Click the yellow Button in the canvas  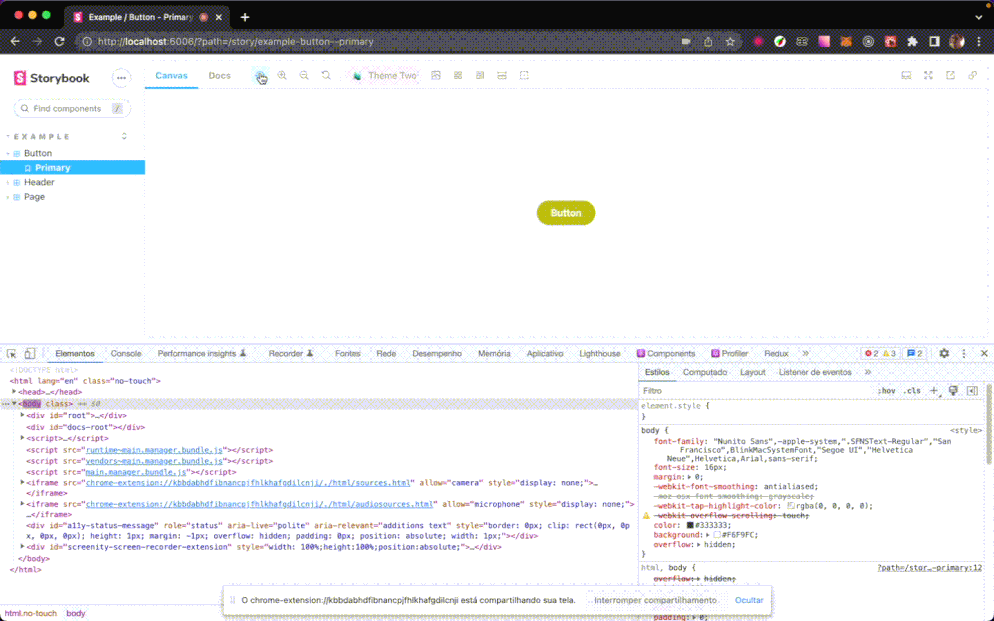565,213
